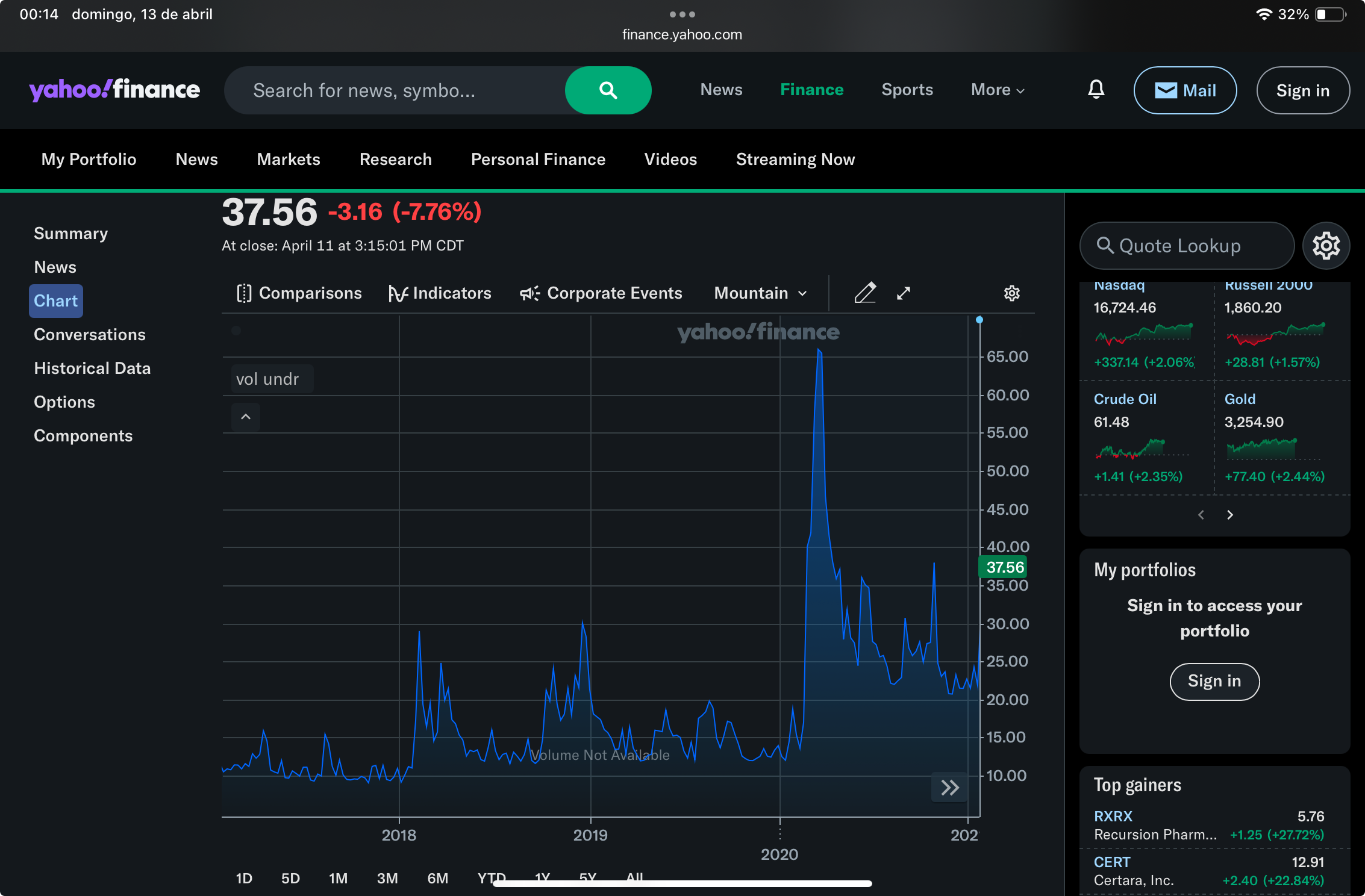Open Historical Data in sidebar
The width and height of the screenshot is (1365, 896).
tap(92, 368)
